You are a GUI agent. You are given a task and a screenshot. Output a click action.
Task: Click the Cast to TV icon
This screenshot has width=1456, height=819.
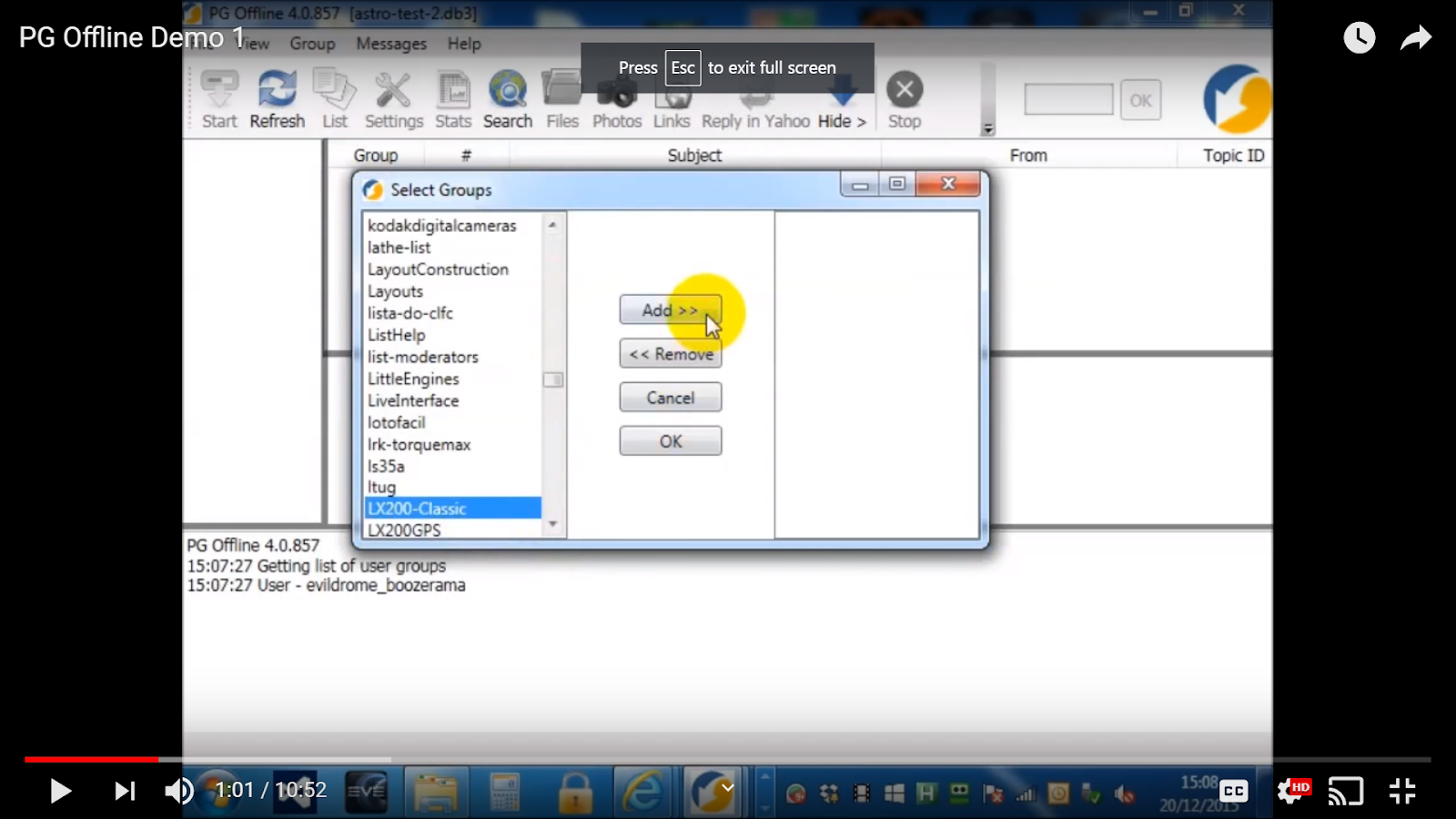(x=1346, y=791)
